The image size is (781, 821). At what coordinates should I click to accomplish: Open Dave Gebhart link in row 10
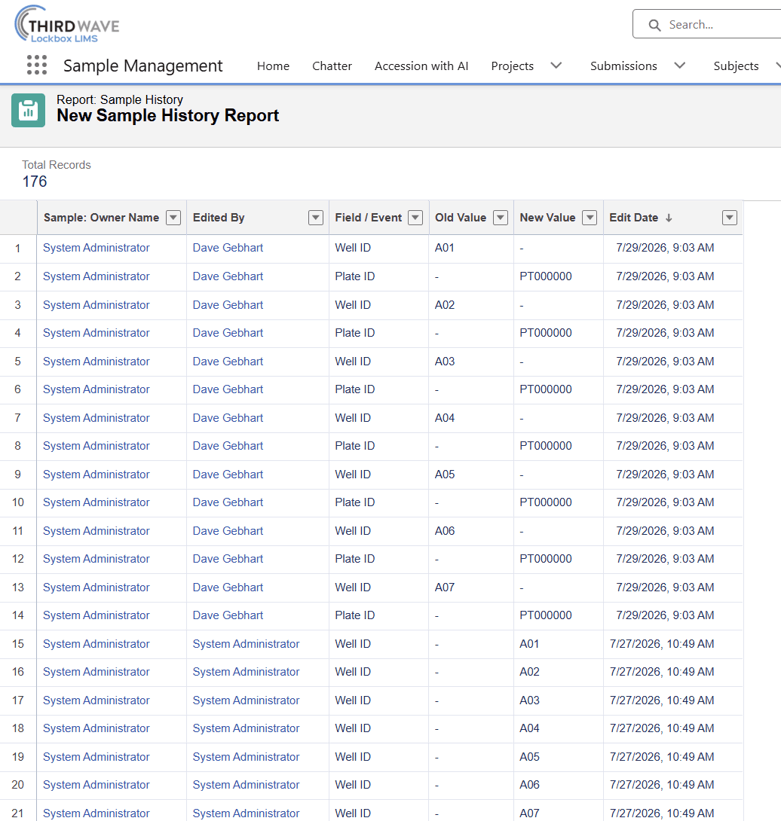228,502
